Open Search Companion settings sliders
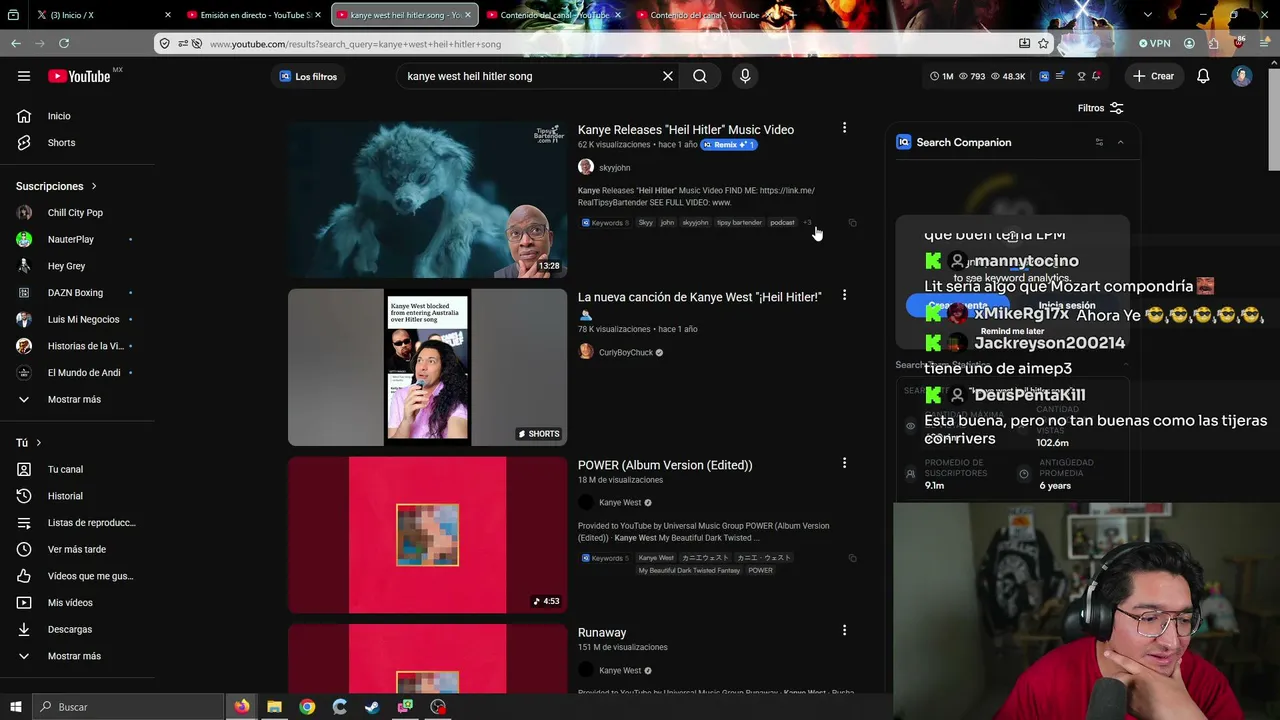Viewport: 1280px width, 720px height. click(1099, 143)
